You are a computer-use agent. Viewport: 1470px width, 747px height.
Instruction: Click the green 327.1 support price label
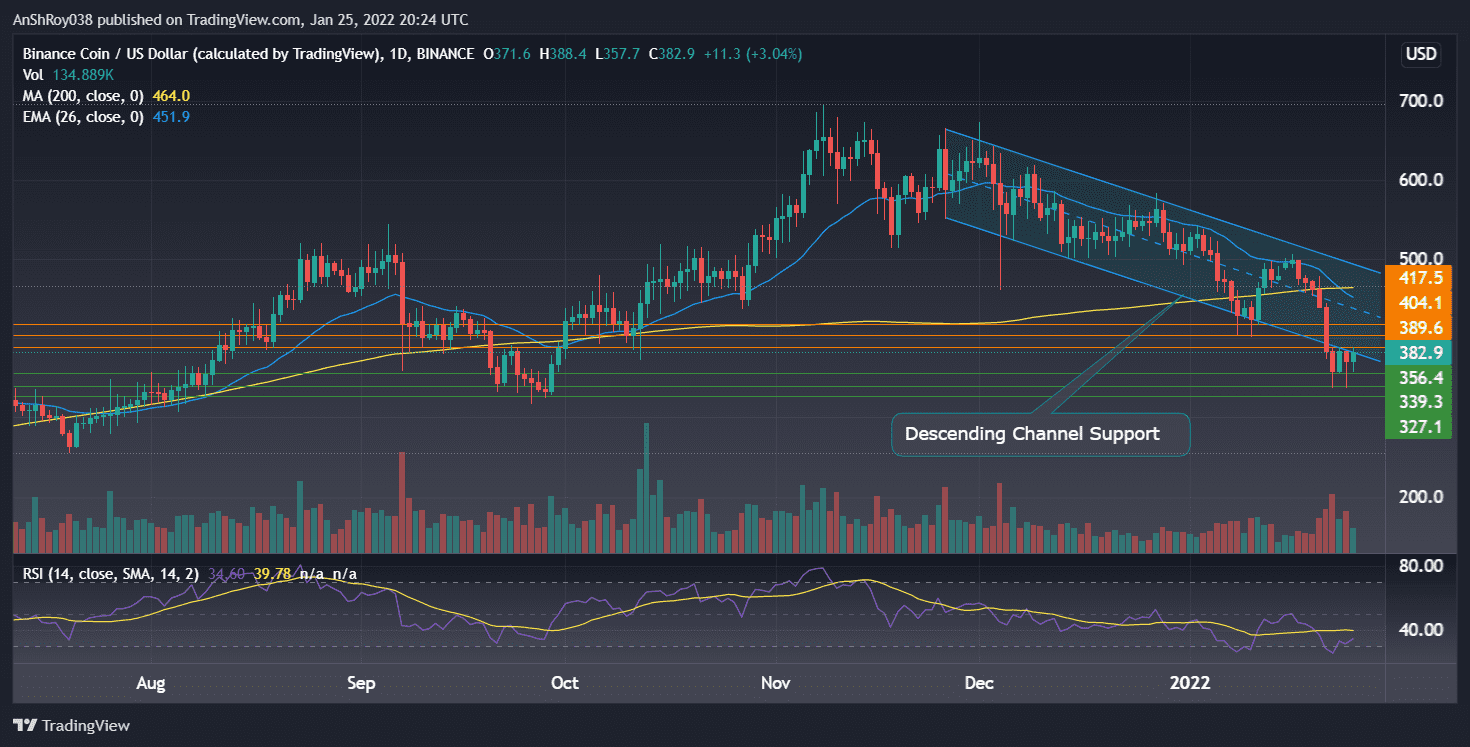(x=1419, y=427)
